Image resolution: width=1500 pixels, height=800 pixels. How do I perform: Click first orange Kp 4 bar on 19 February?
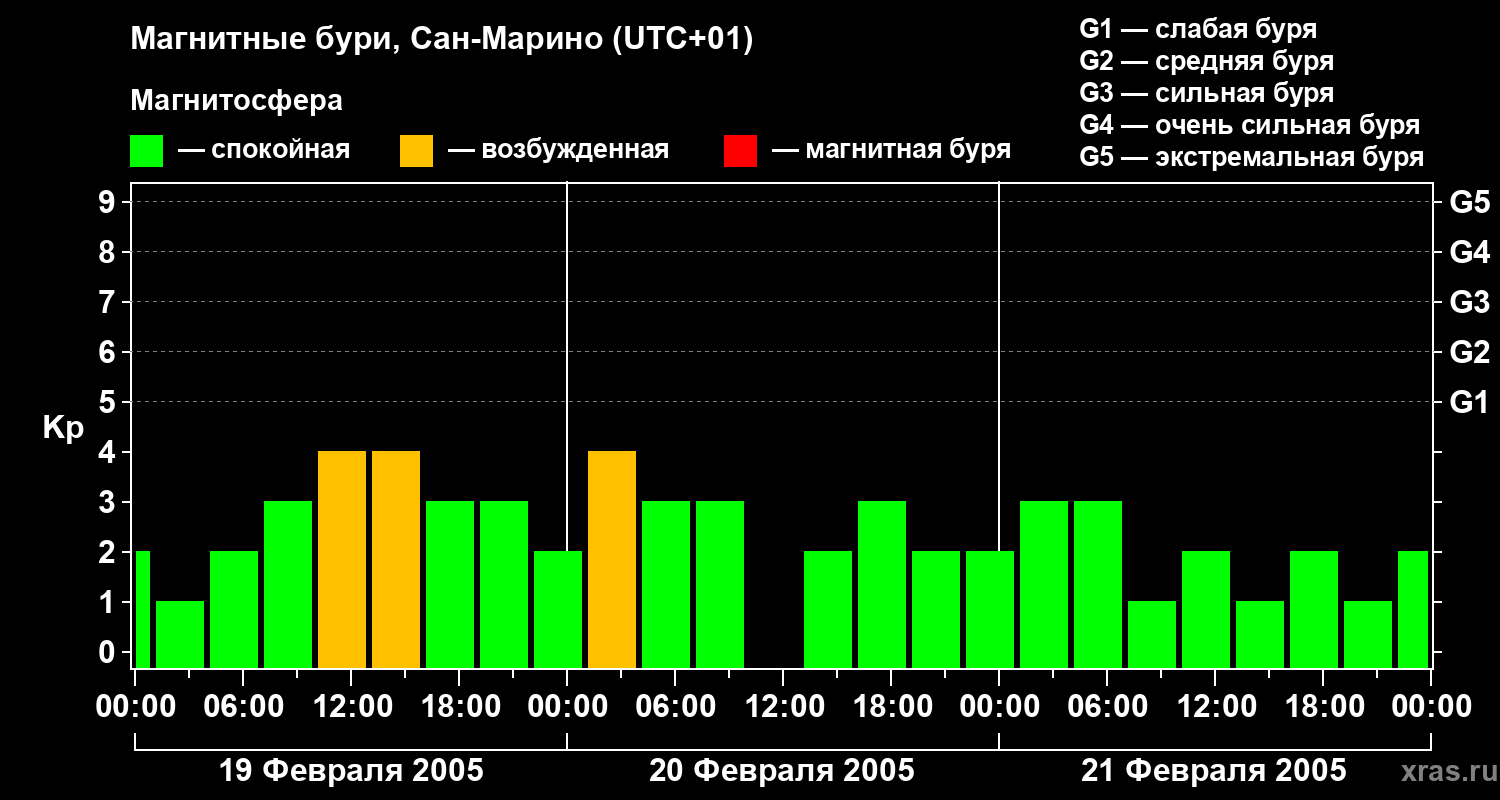click(x=342, y=559)
